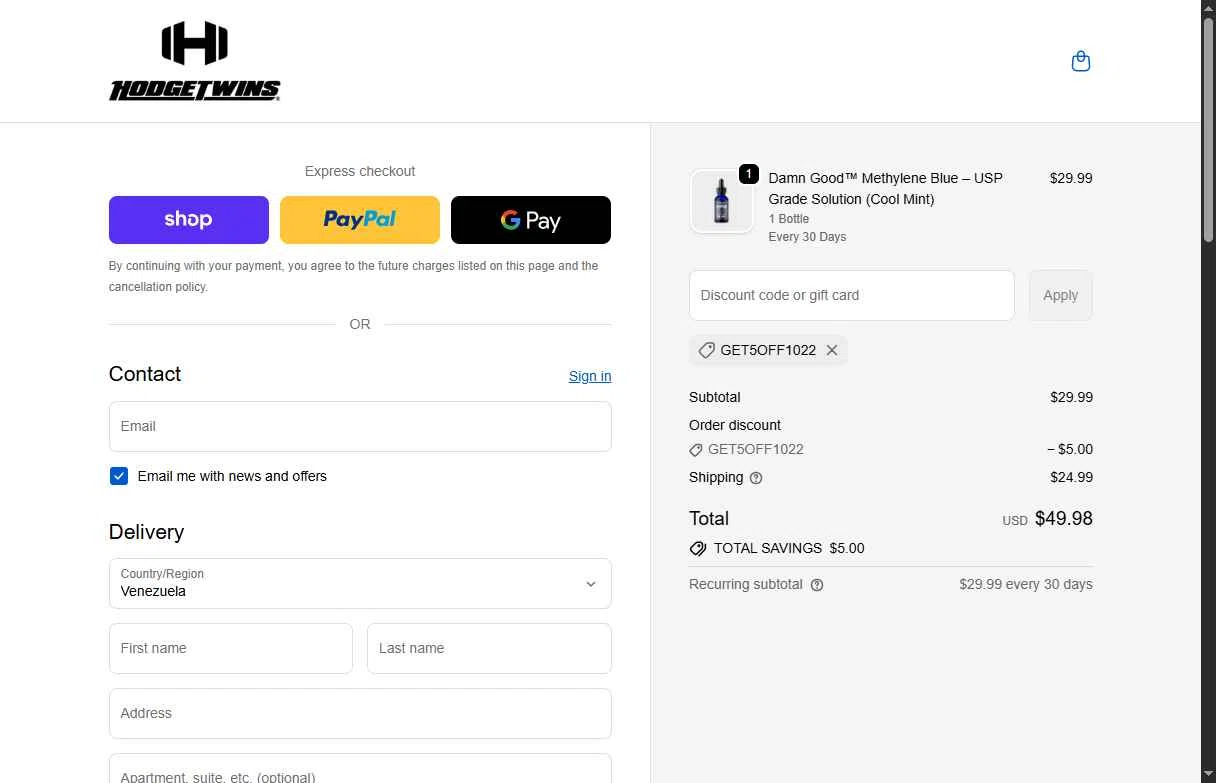Click the Express checkout heading
Image resolution: width=1216 pixels, height=783 pixels.
(x=360, y=171)
